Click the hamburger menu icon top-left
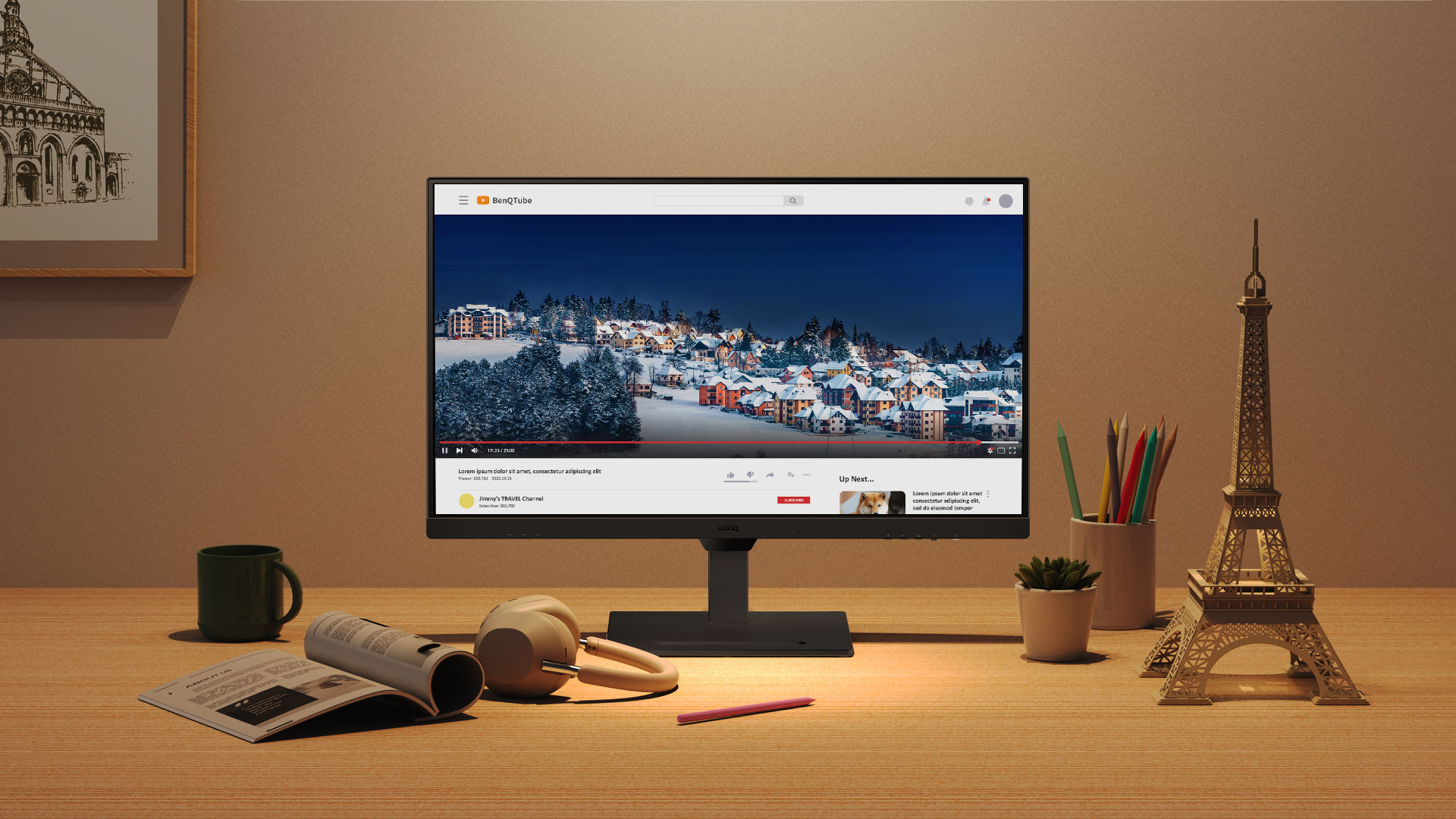This screenshot has height=819, width=1456. 462,200
